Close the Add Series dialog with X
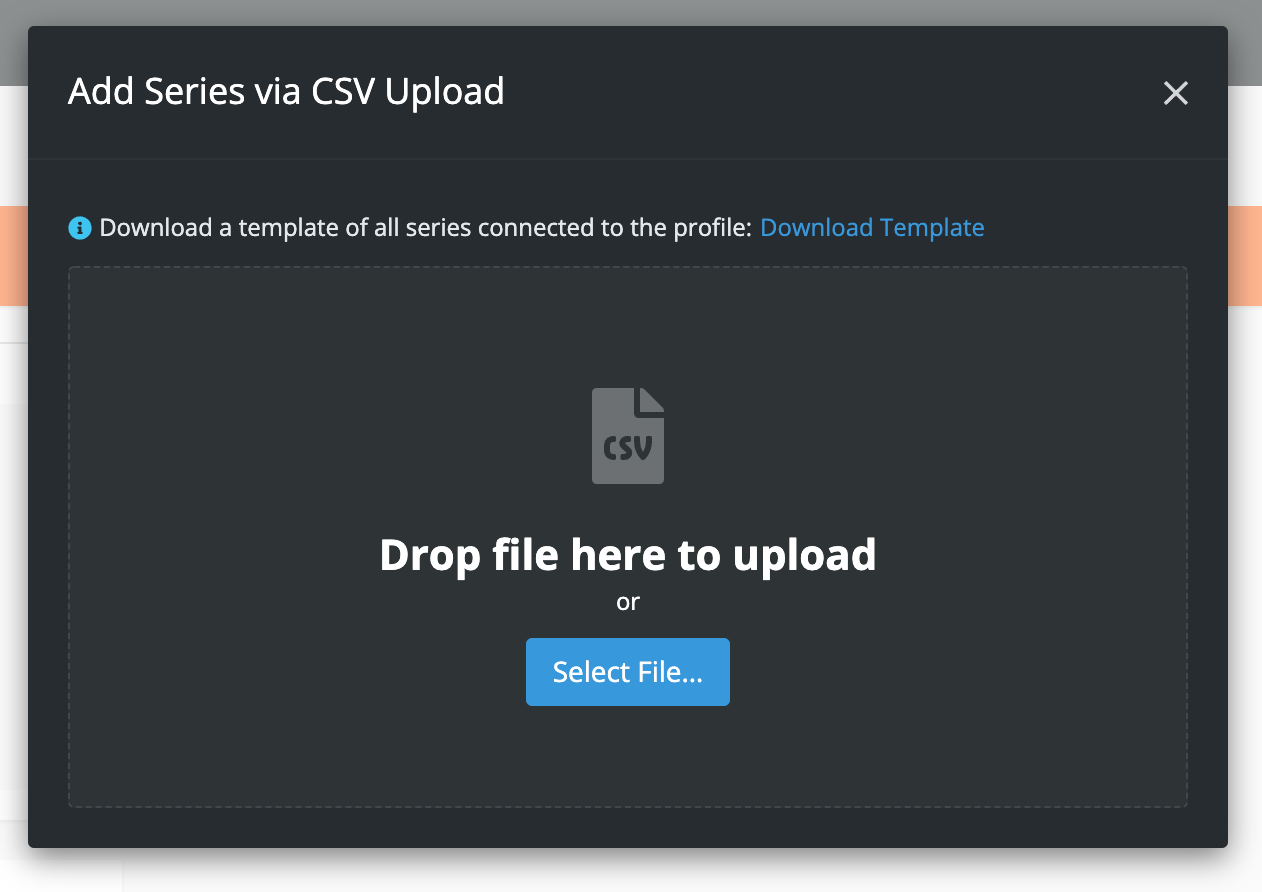 1175,93
